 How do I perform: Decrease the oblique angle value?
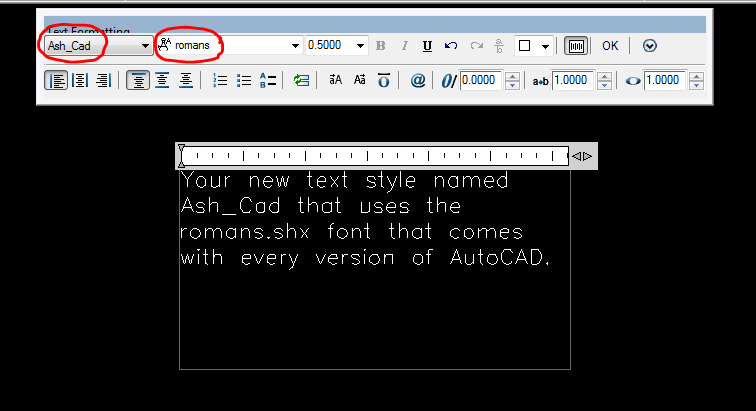(513, 85)
